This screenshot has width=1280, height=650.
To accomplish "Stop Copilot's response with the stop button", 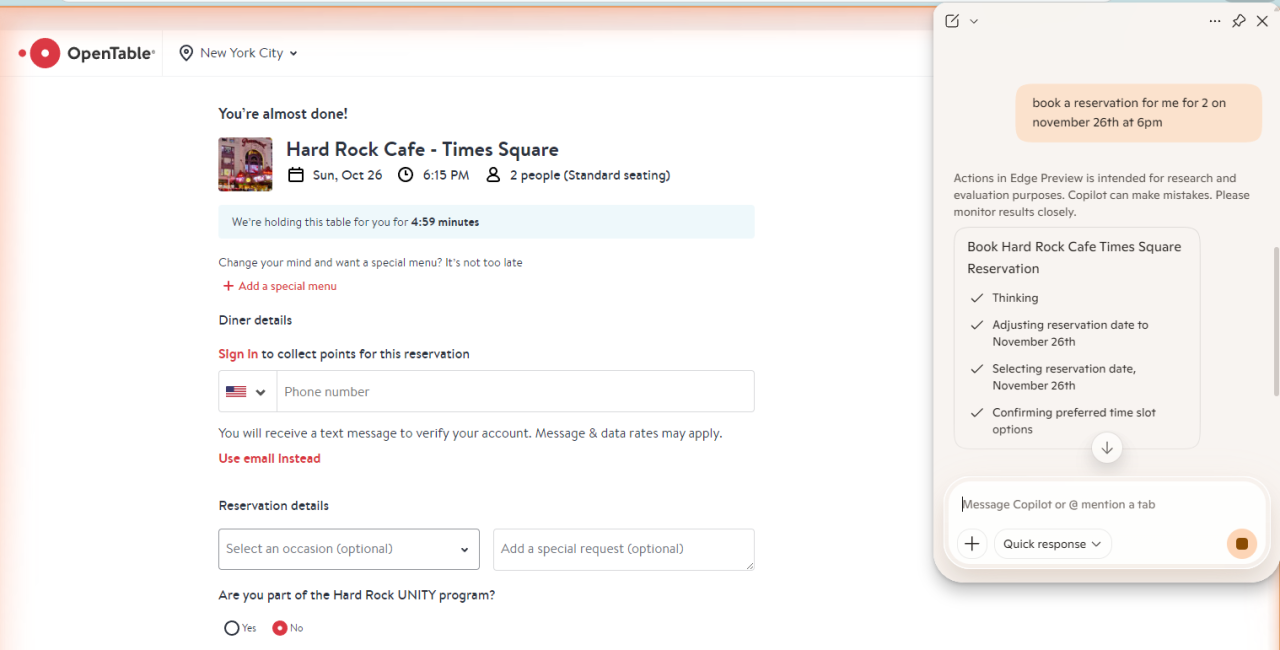I will coord(1241,543).
